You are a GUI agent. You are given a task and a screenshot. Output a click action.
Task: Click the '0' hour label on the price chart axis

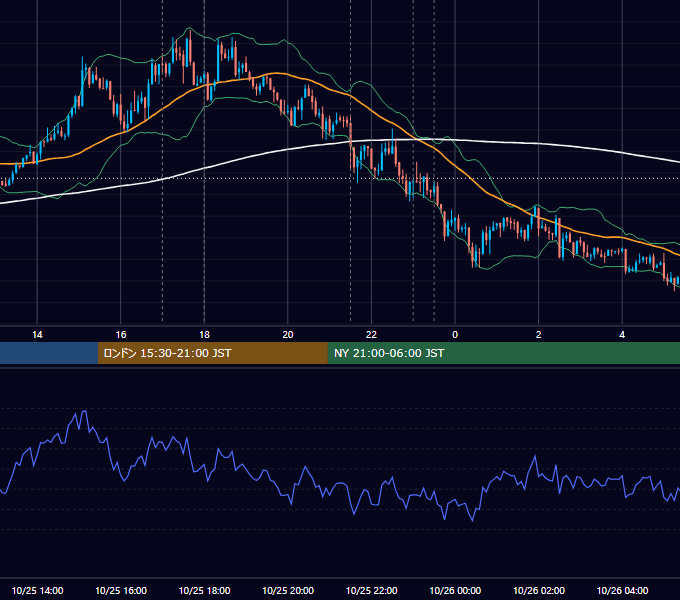coord(455,335)
